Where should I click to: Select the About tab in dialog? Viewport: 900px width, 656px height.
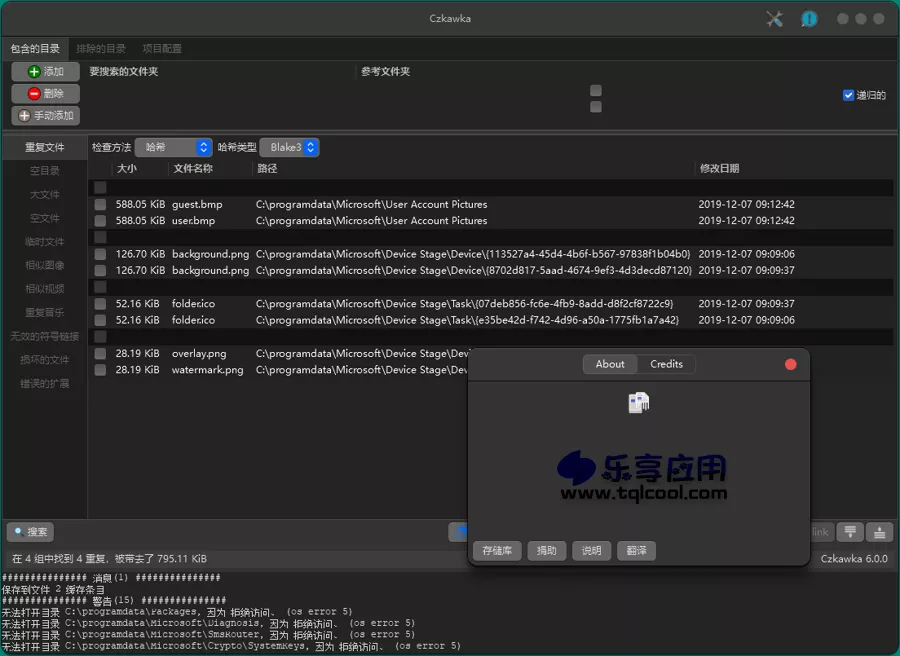point(610,364)
